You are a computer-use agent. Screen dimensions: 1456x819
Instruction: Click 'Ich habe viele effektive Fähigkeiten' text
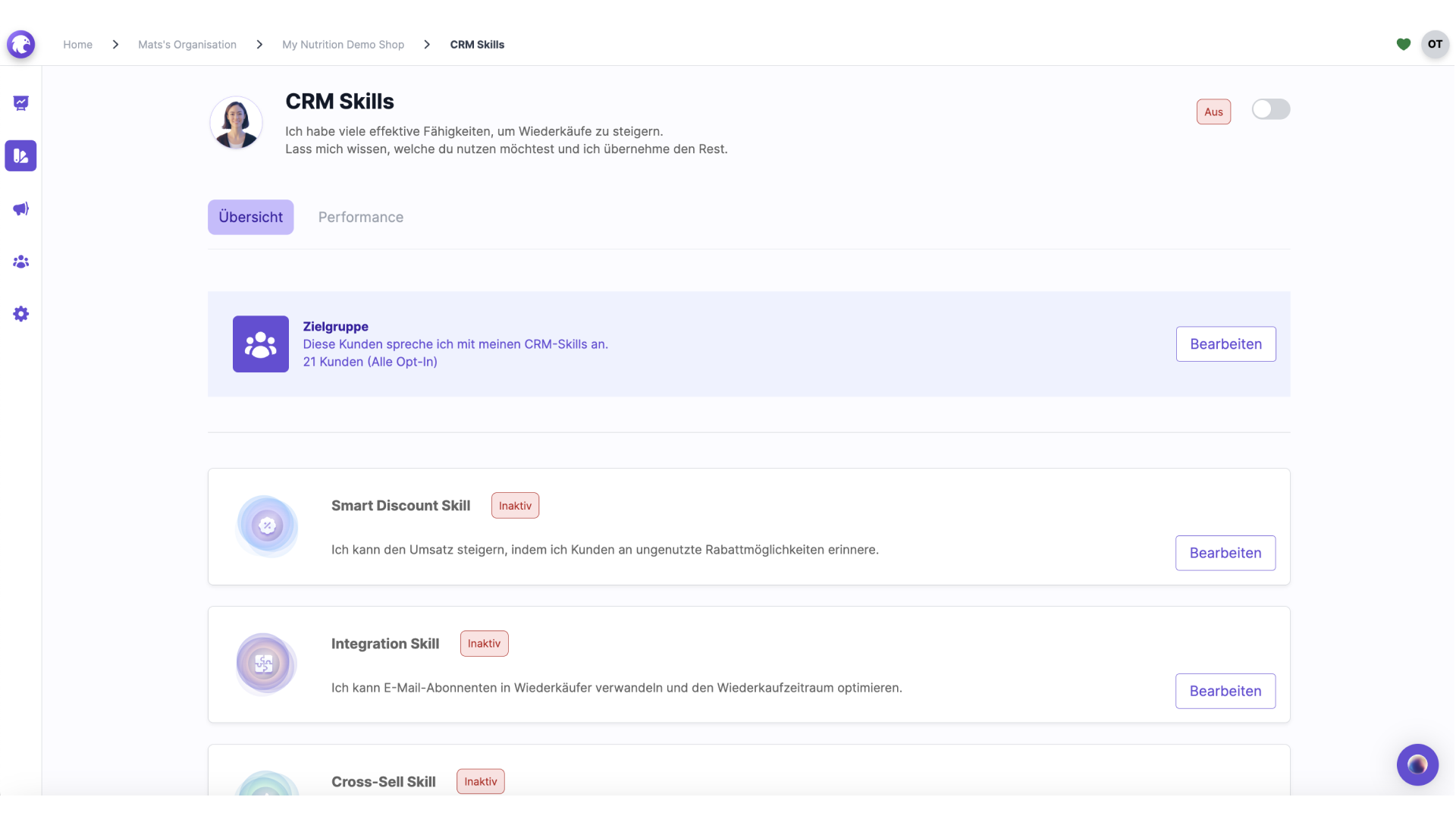click(474, 131)
